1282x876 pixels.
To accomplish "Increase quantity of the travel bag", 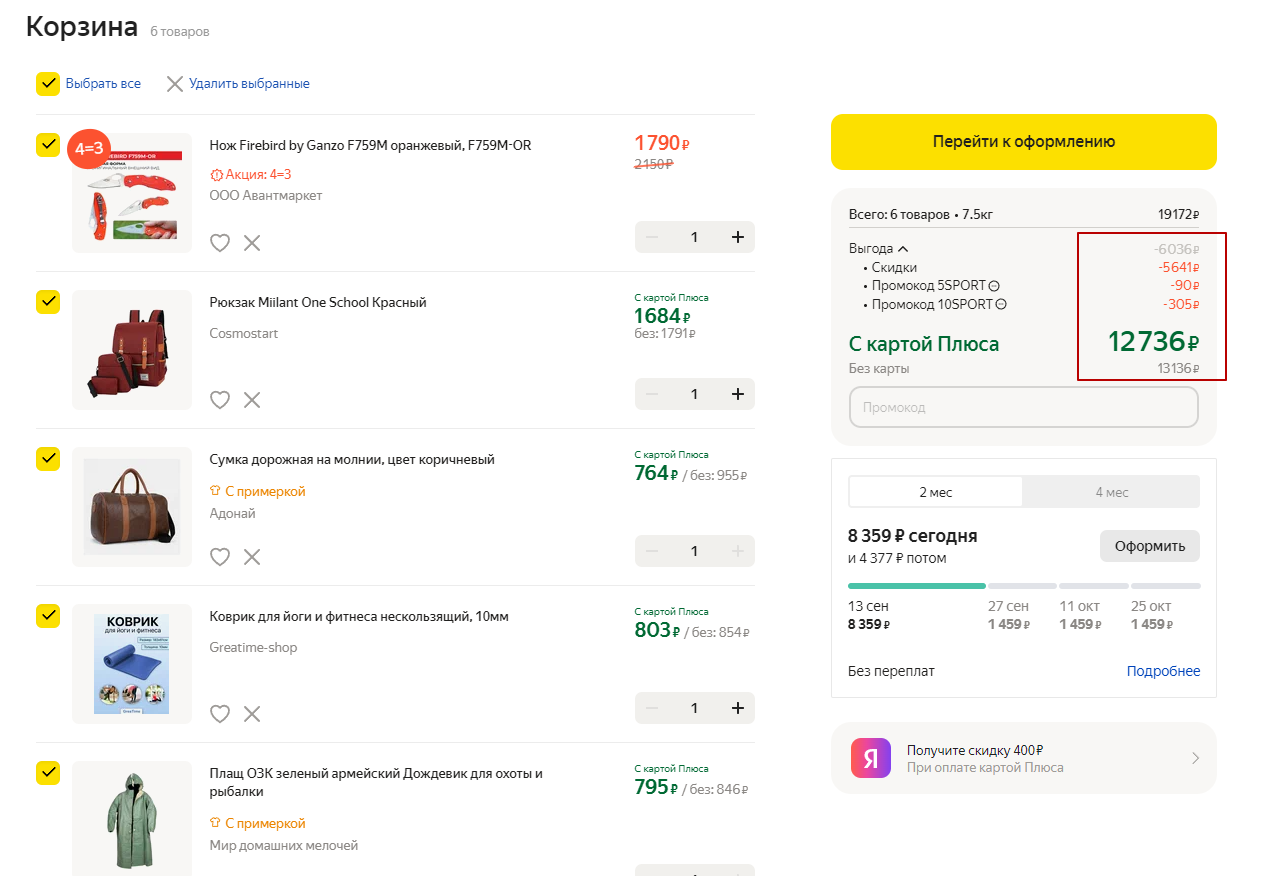I will (738, 551).
